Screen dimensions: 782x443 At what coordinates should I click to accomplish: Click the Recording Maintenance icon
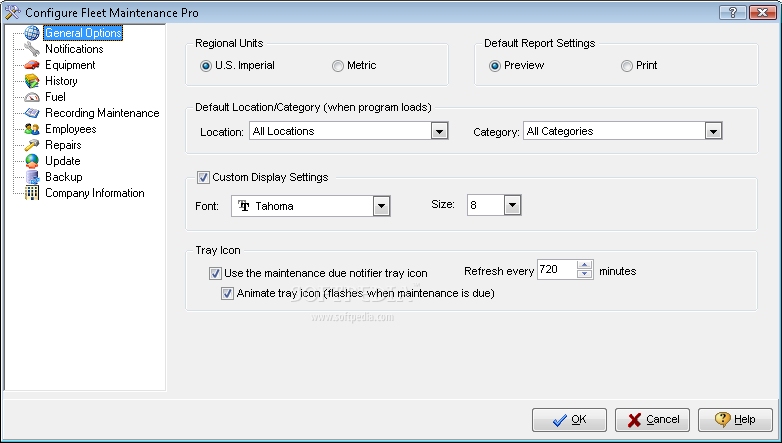[32, 113]
